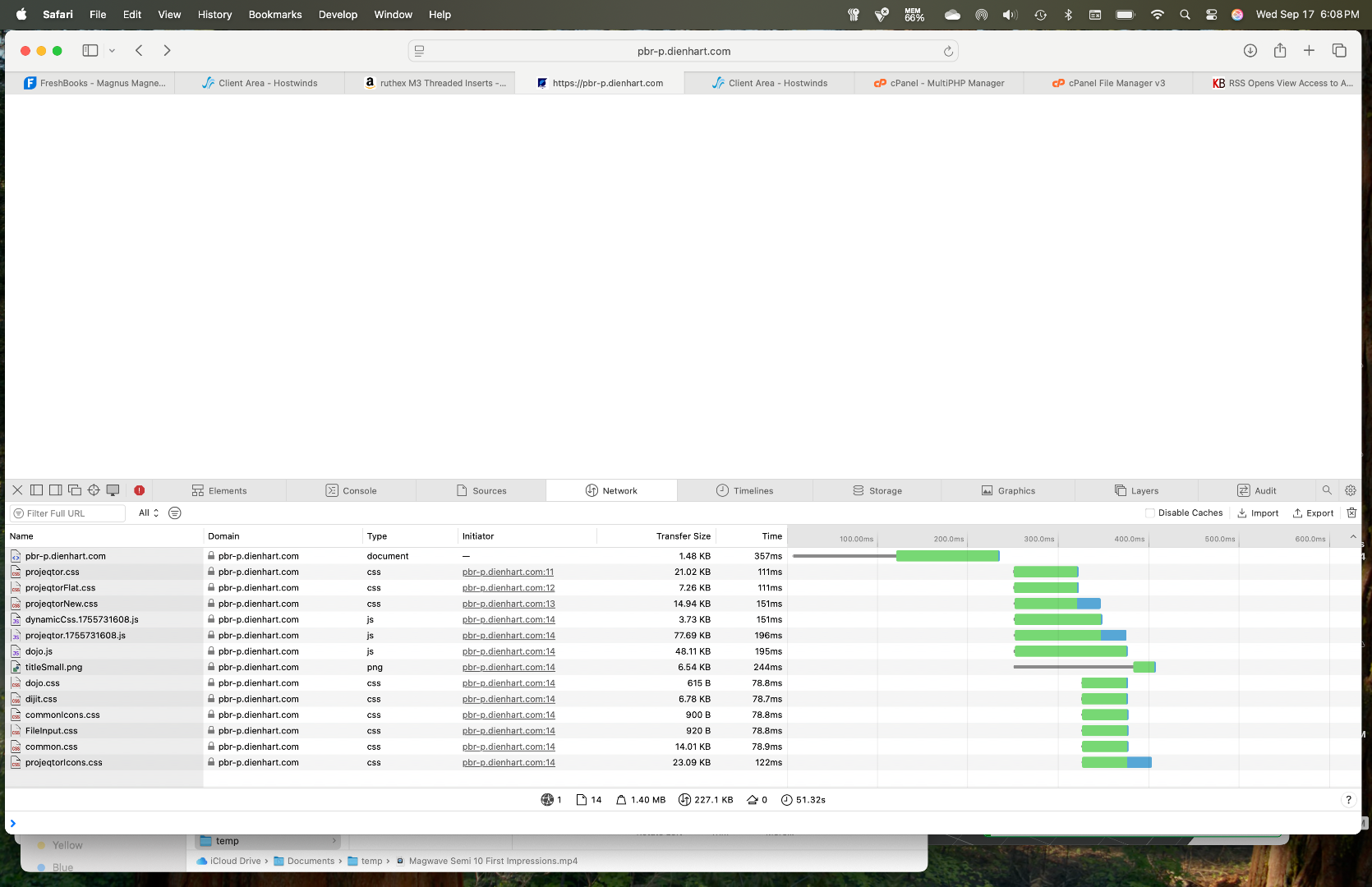Click the red error indicator badge
Viewport: 1372px width, 887px height.
click(140, 490)
